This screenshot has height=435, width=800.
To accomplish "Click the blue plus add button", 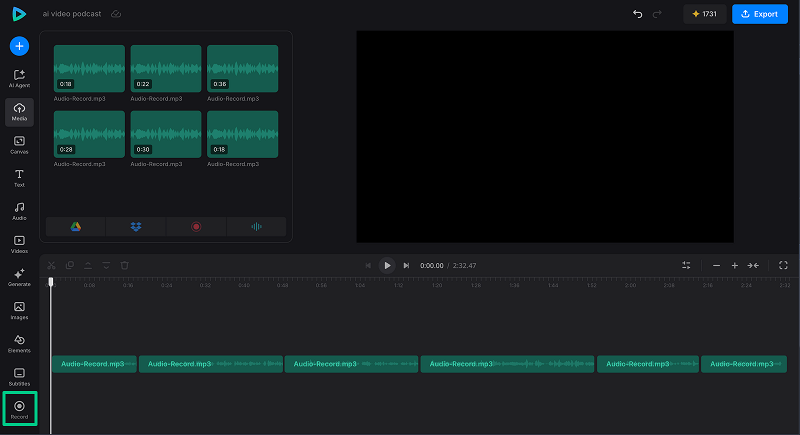I will tap(19, 46).
